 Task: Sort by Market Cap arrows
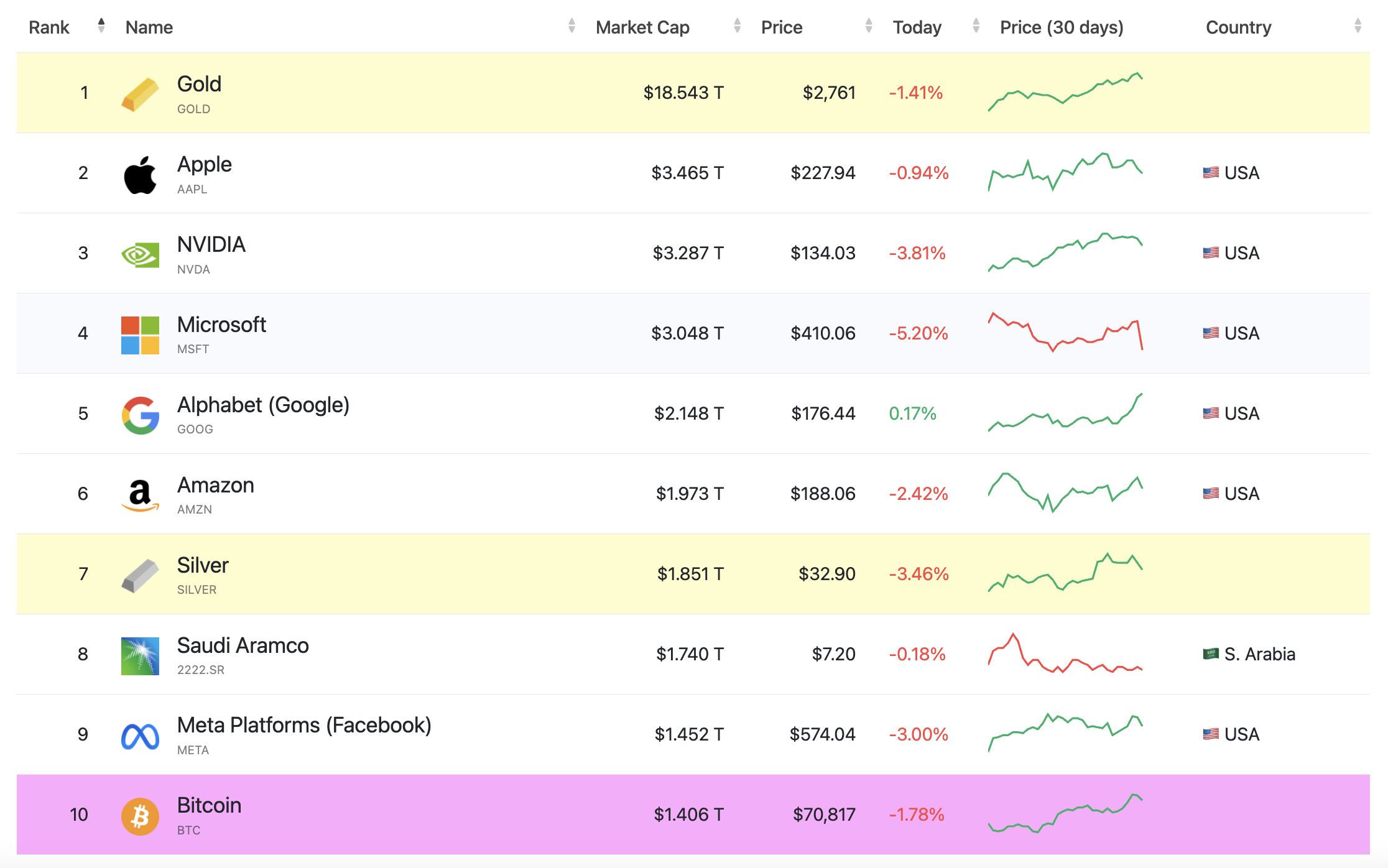coord(737,26)
